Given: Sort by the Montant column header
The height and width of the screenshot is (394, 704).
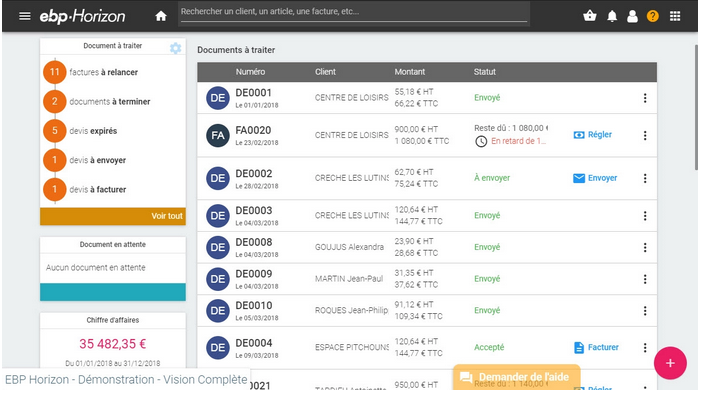Looking at the screenshot, I should point(409,72).
